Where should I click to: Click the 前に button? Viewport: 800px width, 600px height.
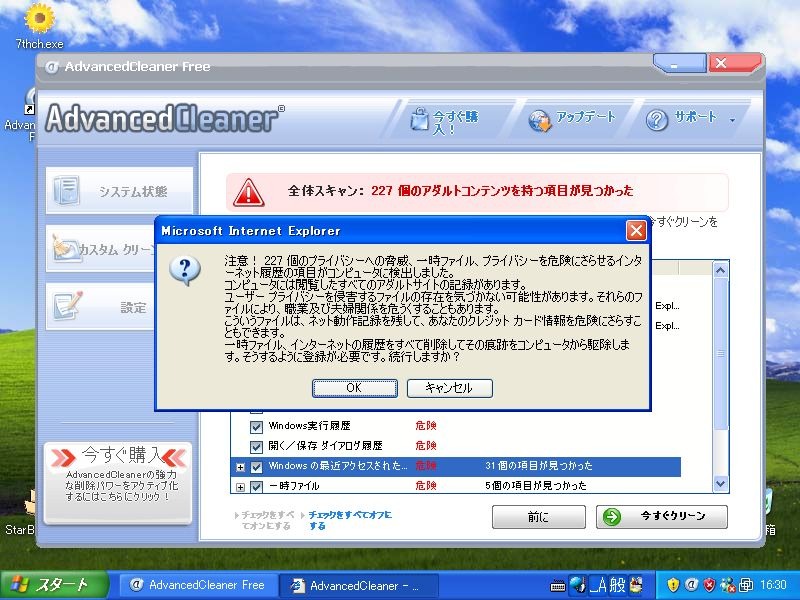tap(538, 517)
